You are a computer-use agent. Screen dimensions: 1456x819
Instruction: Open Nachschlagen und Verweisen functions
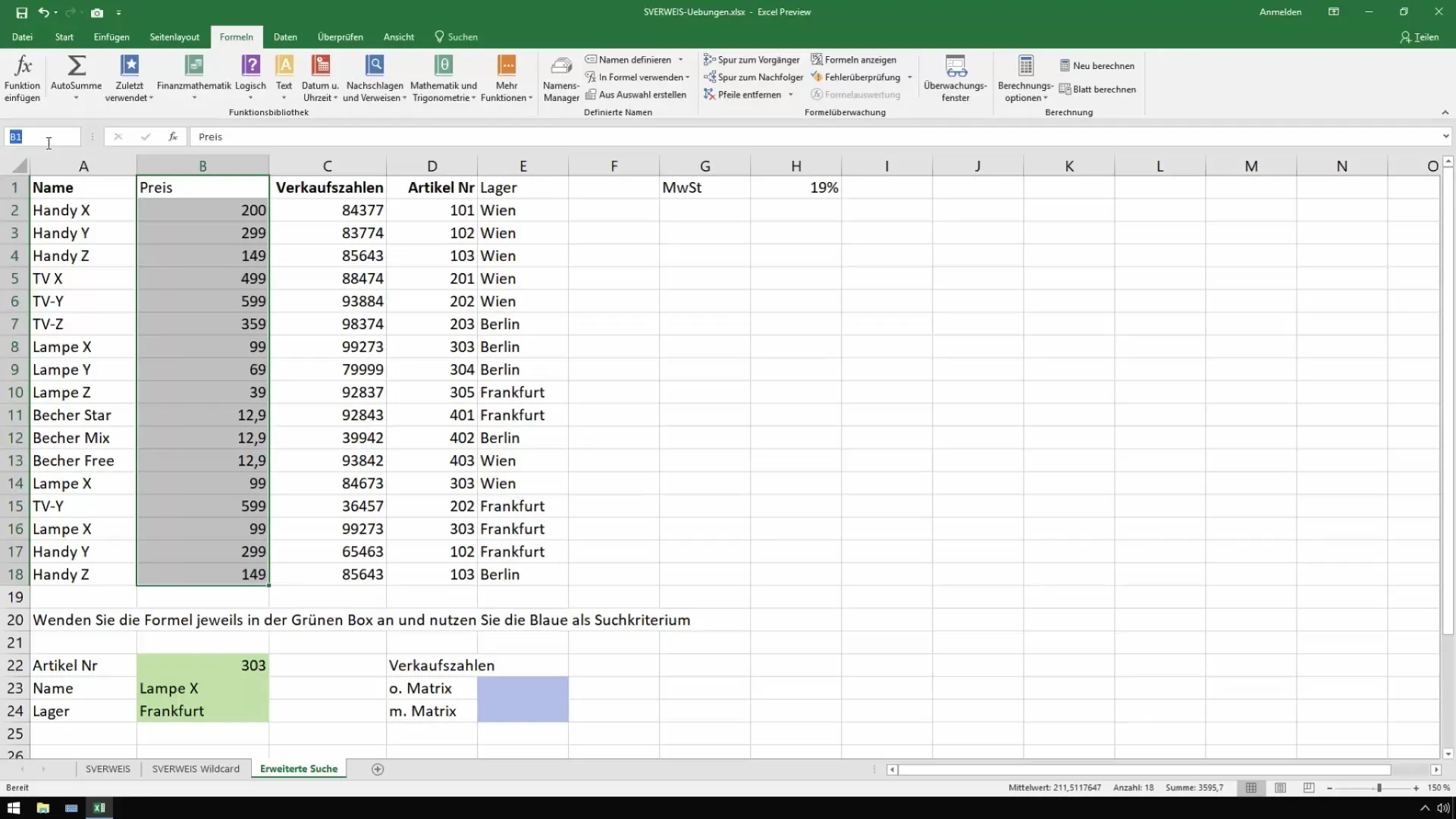375,77
